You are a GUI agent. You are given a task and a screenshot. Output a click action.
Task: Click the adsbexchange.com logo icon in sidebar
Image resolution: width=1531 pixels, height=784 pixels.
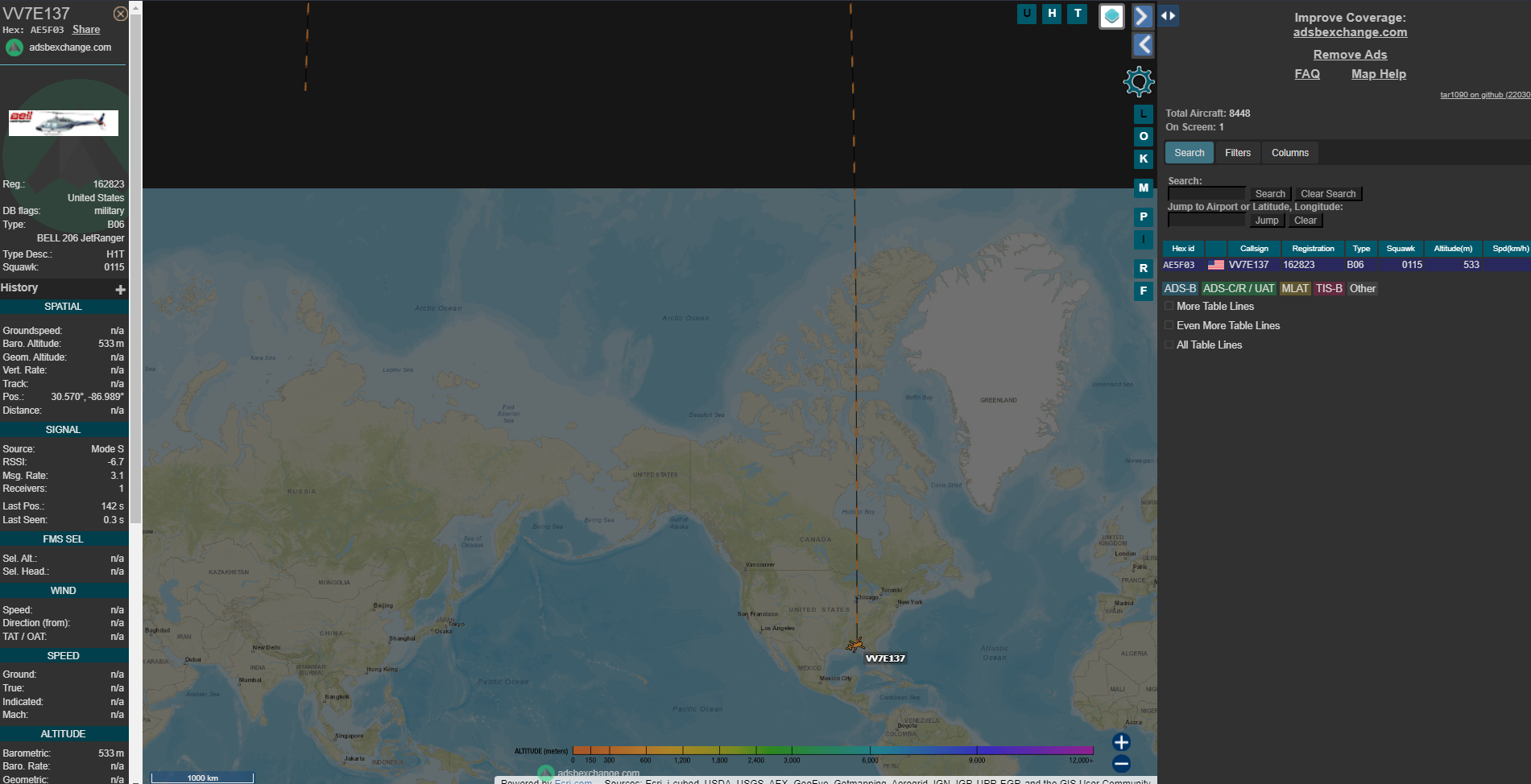click(x=14, y=47)
